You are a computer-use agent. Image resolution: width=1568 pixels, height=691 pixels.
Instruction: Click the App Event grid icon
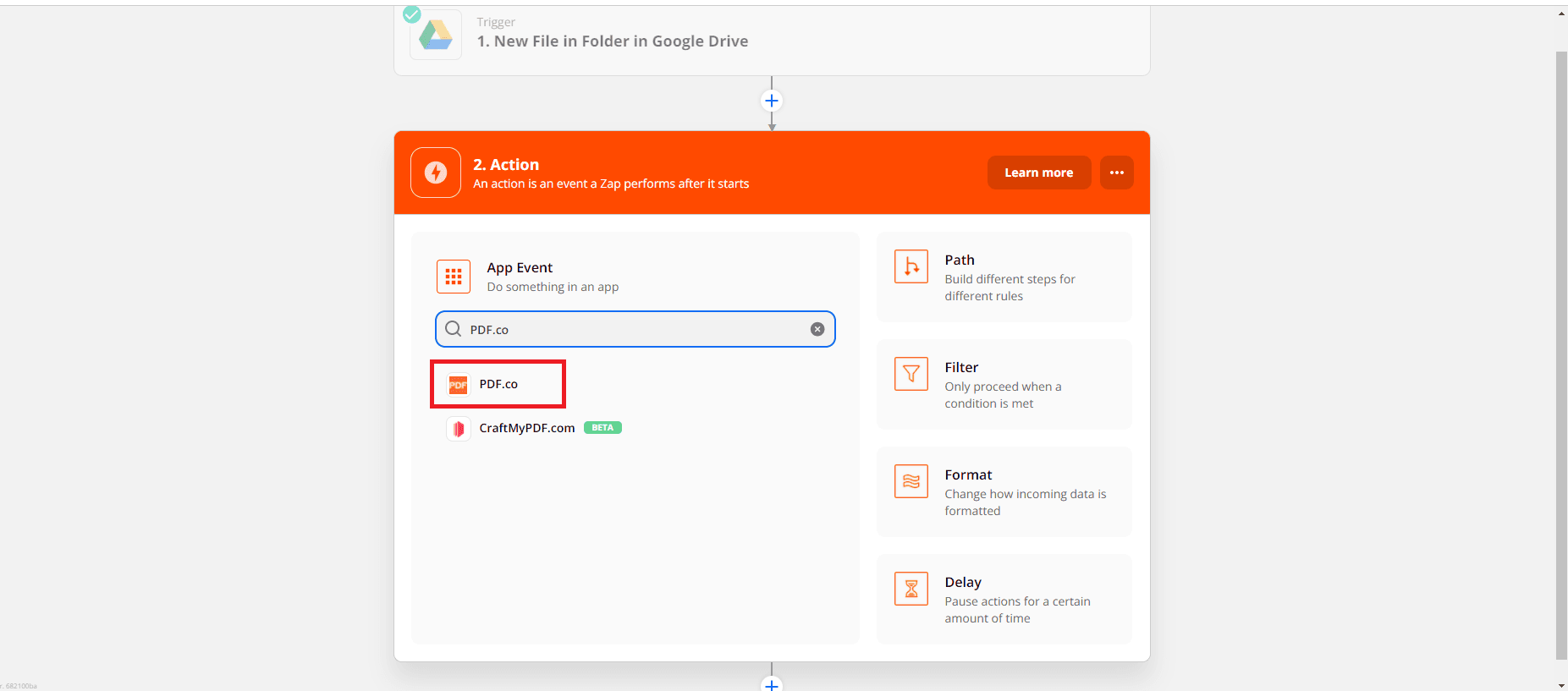click(454, 277)
